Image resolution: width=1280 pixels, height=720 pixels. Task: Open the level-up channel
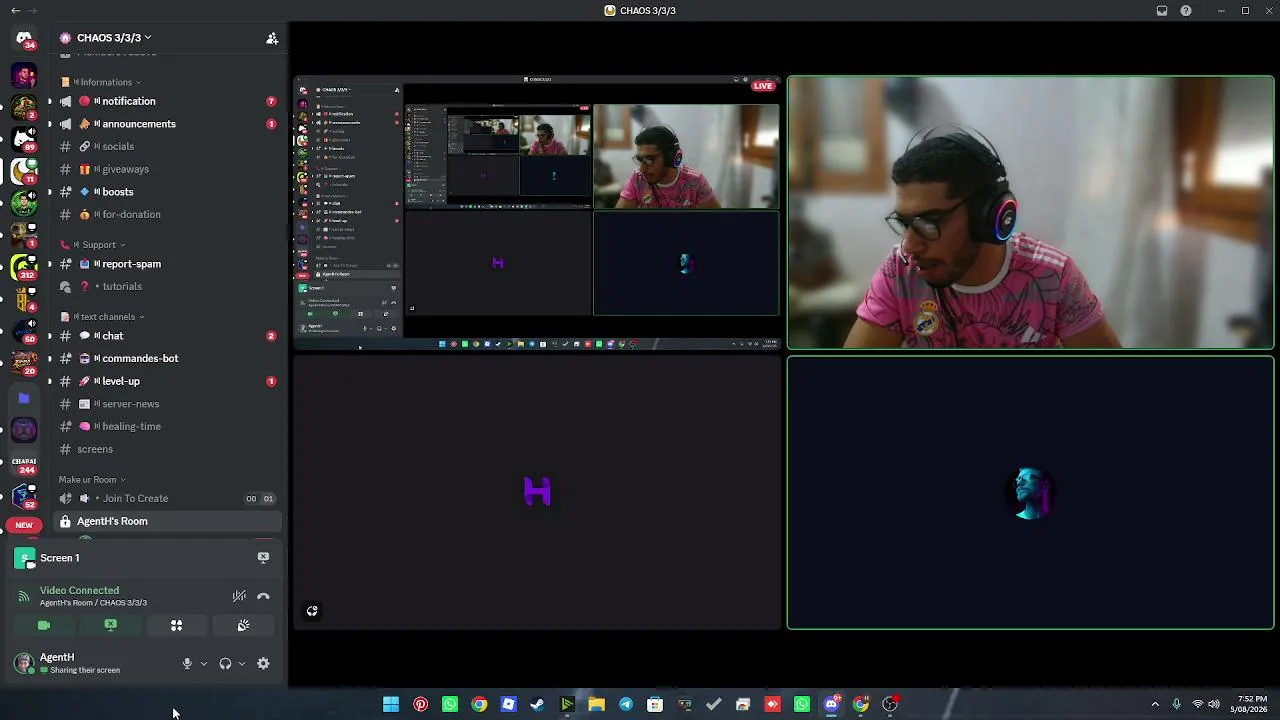(x=167, y=381)
